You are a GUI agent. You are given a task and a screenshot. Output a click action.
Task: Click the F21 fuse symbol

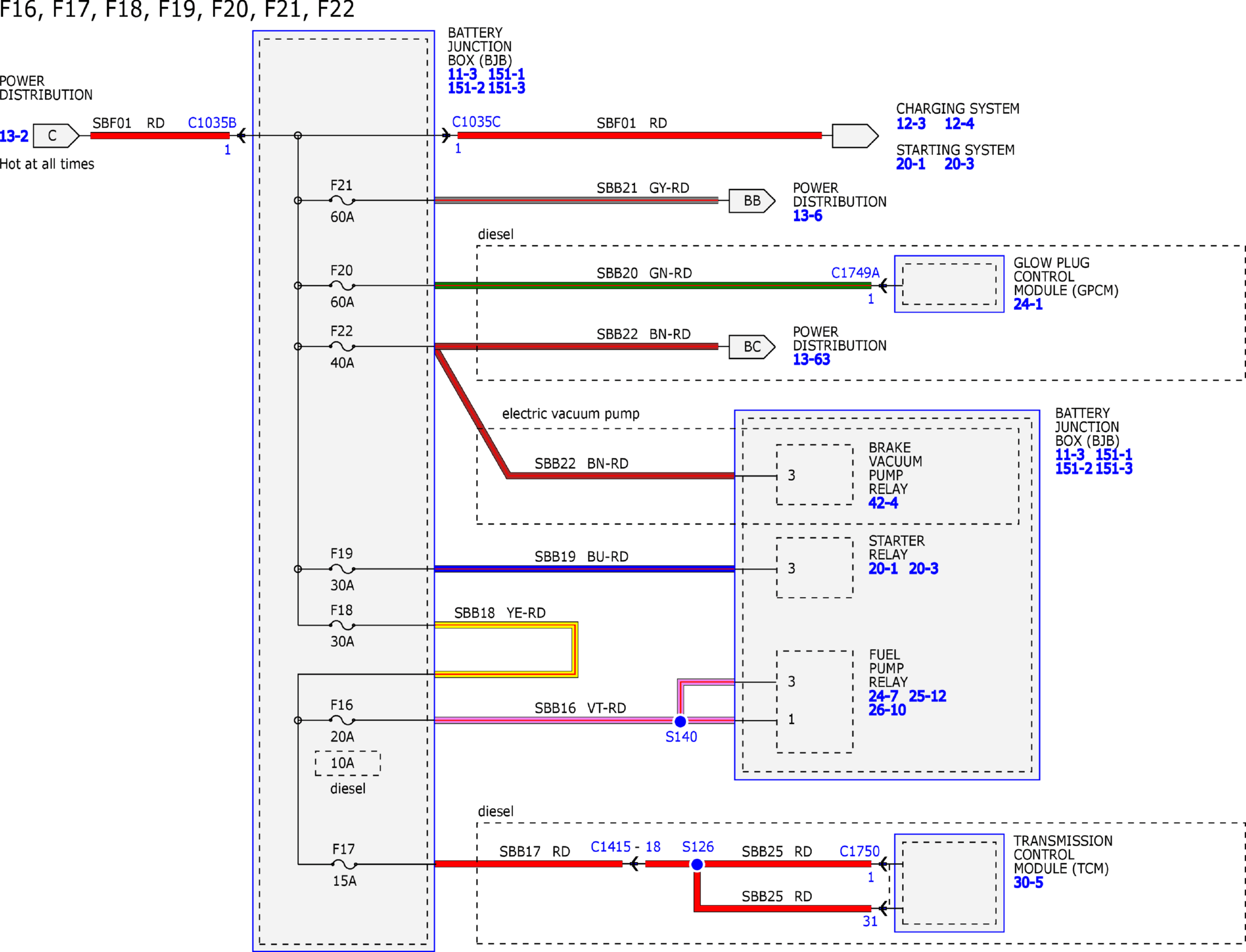coord(342,201)
